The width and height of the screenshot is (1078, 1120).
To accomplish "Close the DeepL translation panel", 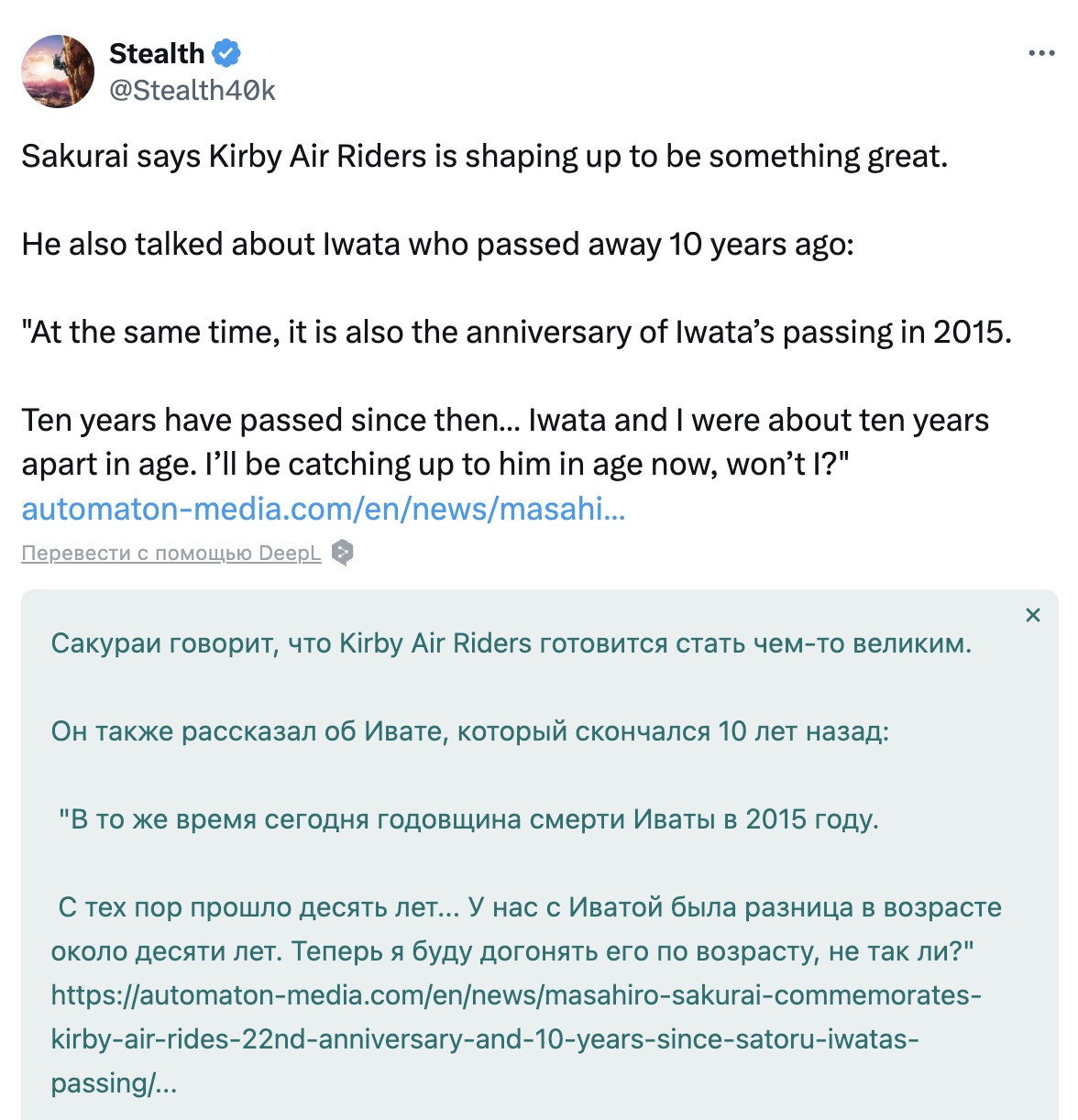I will pyautogui.click(x=1032, y=615).
